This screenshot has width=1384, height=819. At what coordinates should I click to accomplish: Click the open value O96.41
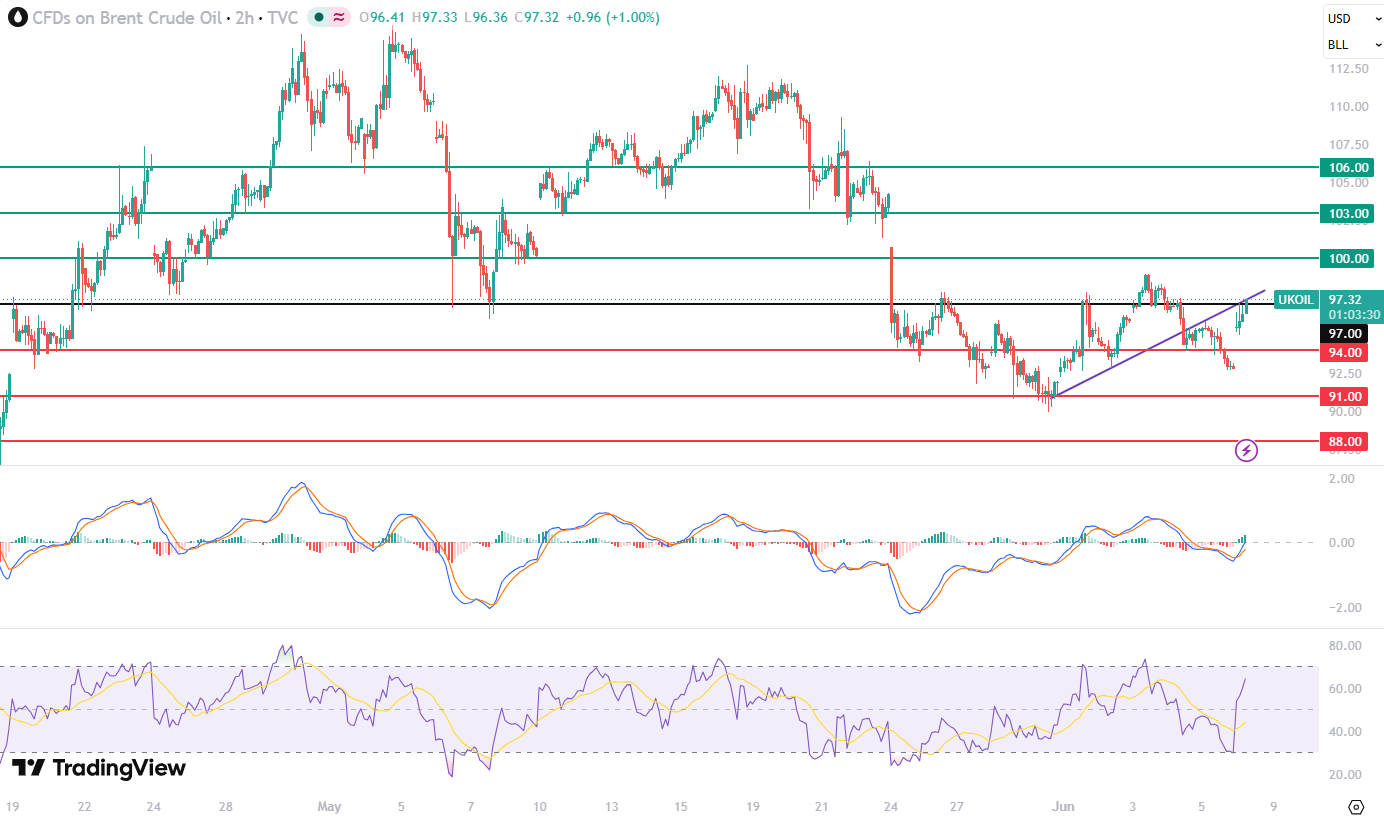tap(383, 18)
